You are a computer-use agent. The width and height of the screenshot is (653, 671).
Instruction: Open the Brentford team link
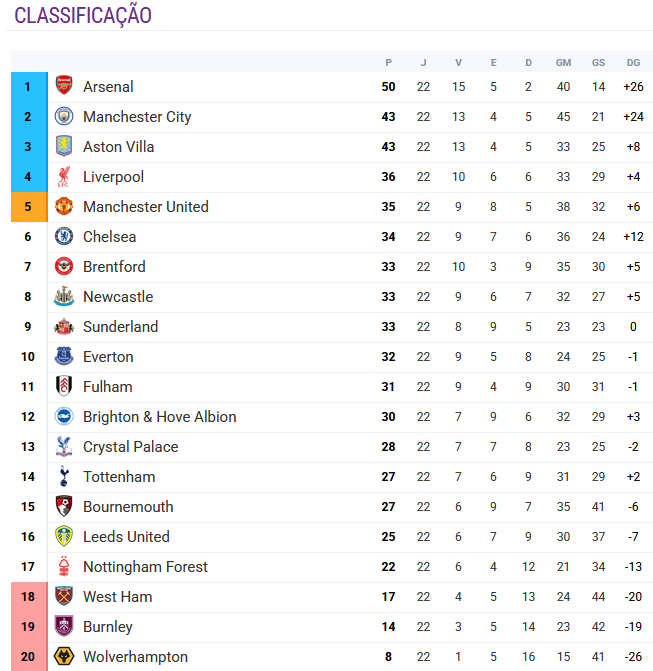pos(114,267)
